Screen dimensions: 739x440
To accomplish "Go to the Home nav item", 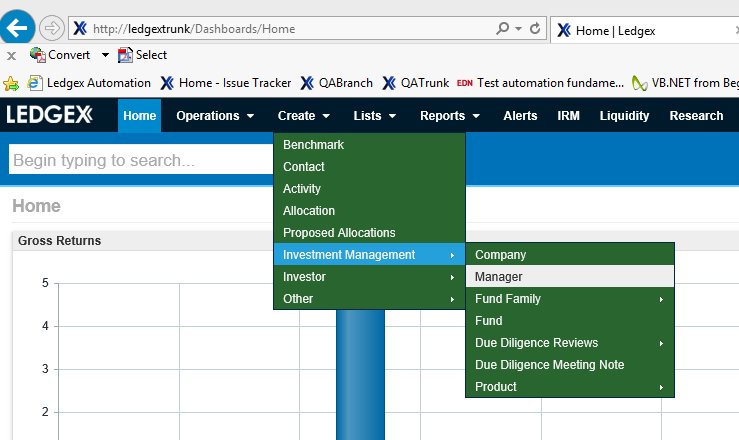I will [140, 115].
